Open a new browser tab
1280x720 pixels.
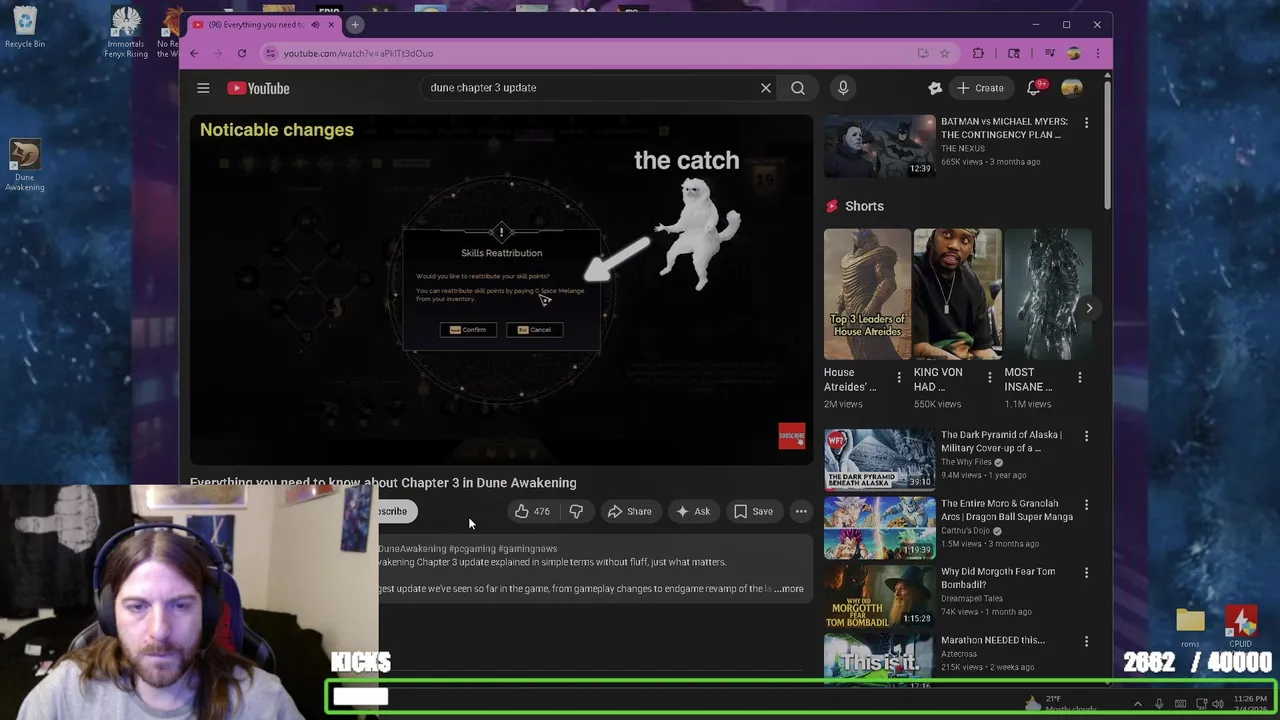pyautogui.click(x=355, y=24)
